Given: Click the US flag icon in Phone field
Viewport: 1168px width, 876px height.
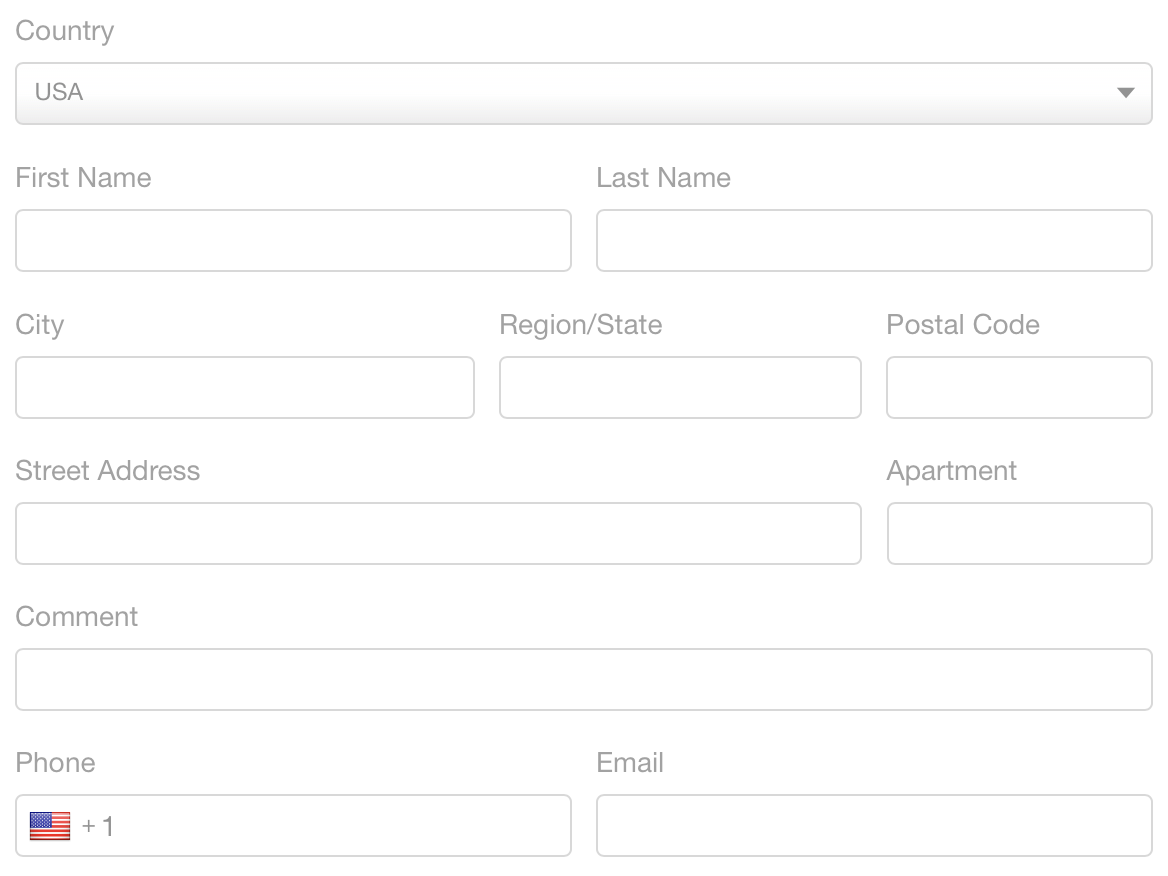Looking at the screenshot, I should [50, 826].
